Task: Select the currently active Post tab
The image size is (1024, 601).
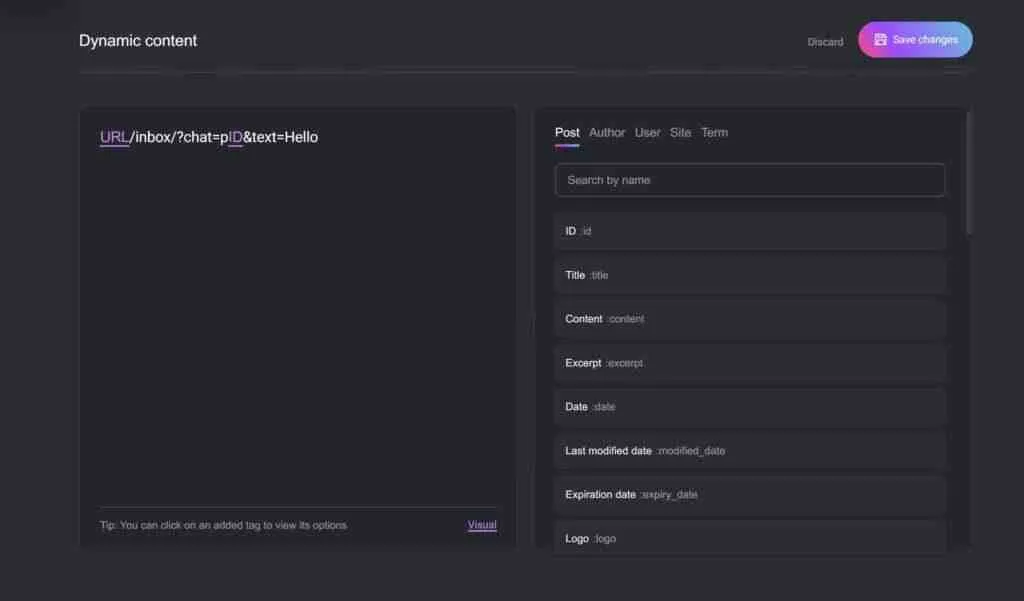Action: (x=566, y=132)
